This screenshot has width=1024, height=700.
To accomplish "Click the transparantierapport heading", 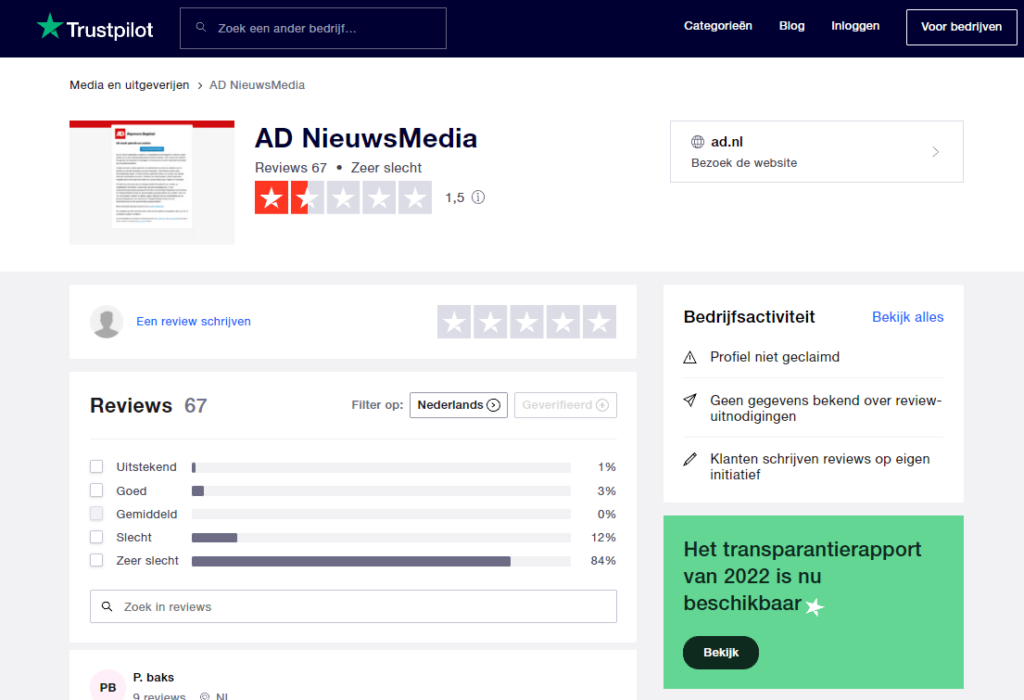I will (802, 576).
